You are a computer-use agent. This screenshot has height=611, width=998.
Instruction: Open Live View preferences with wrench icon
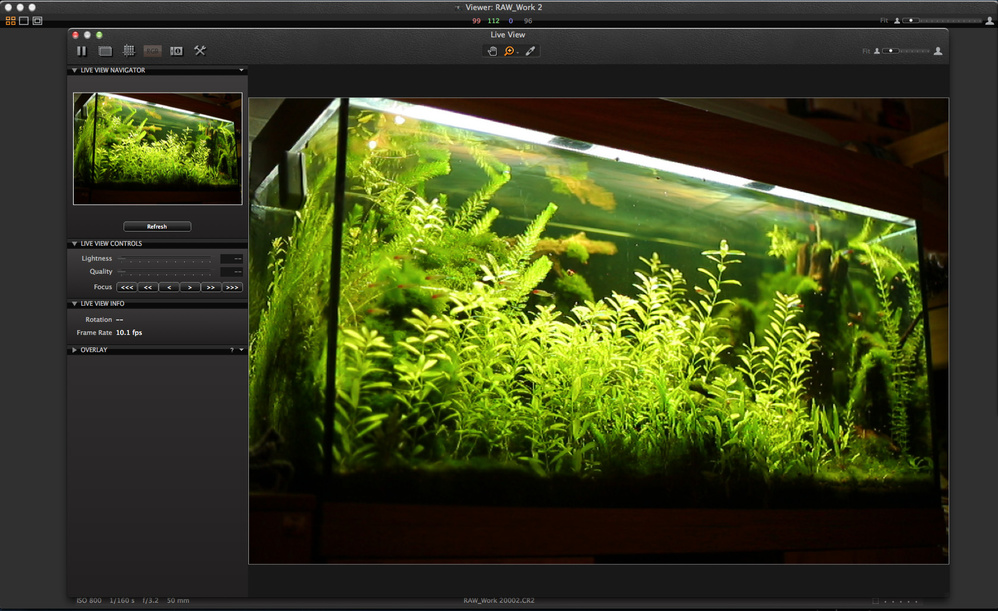pos(200,51)
